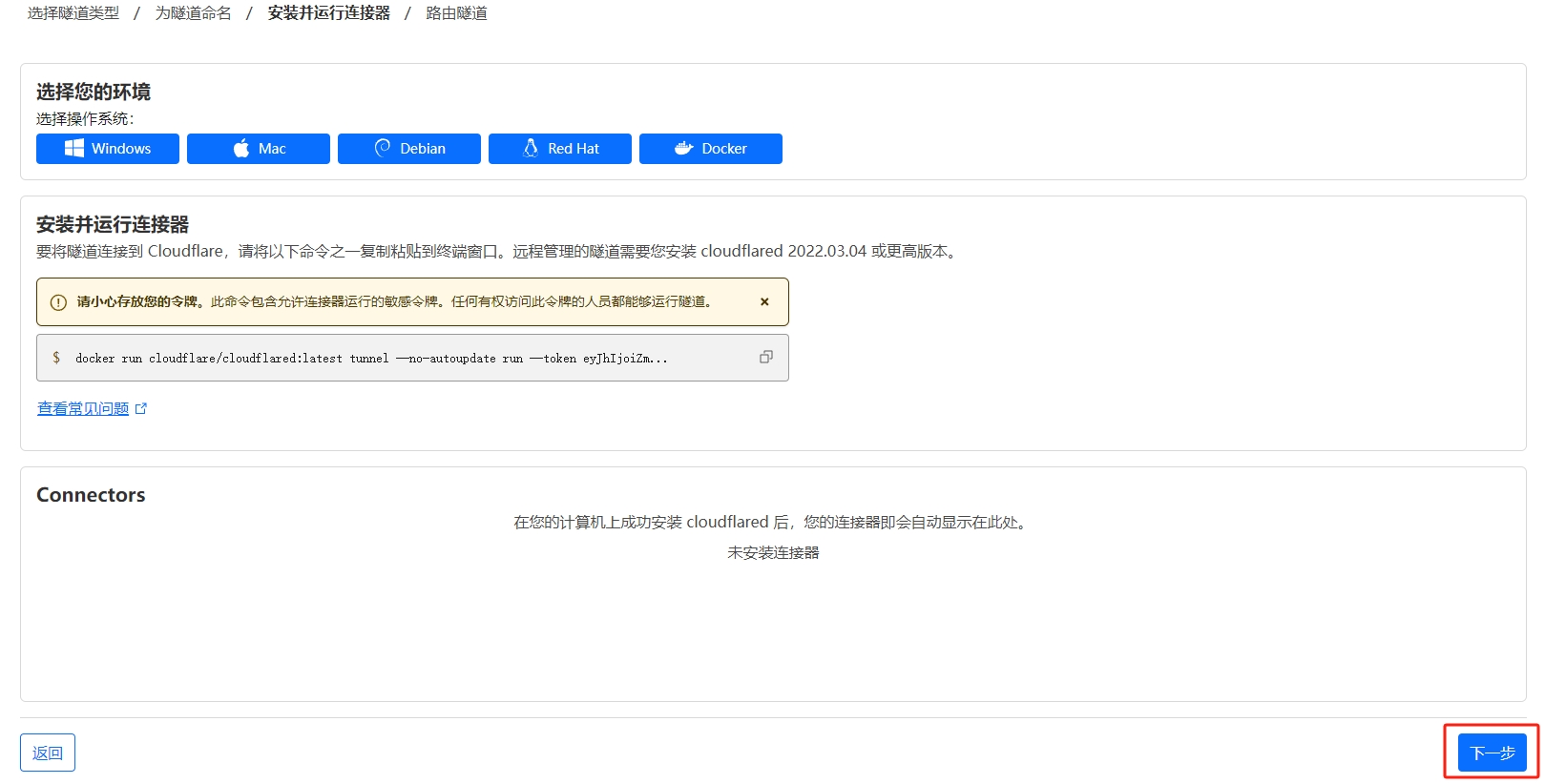Click the dollar prompt symbol in command box
The width and height of the screenshot is (1545, 784).
point(56,358)
